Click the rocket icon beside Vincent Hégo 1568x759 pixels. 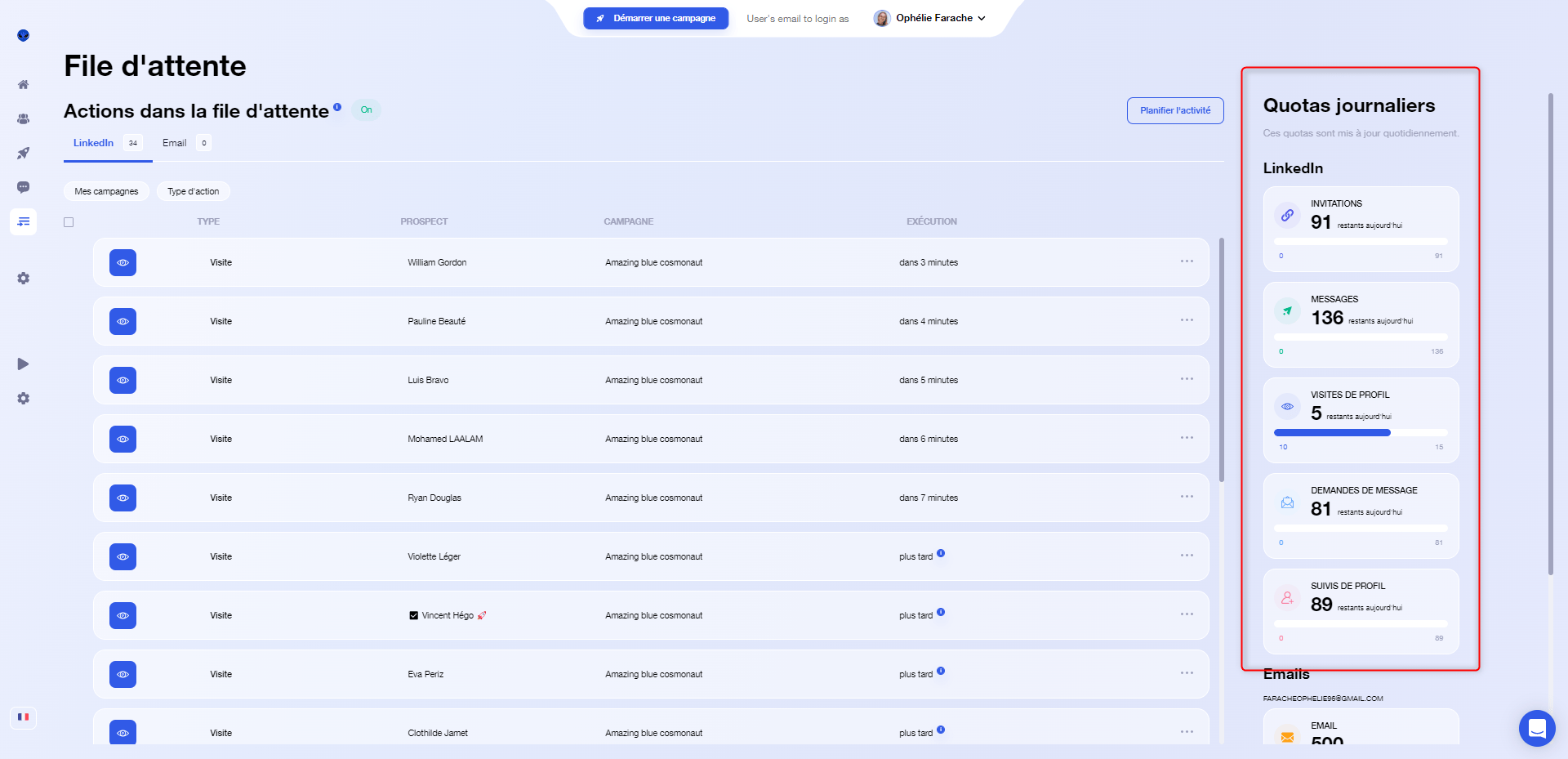click(482, 615)
